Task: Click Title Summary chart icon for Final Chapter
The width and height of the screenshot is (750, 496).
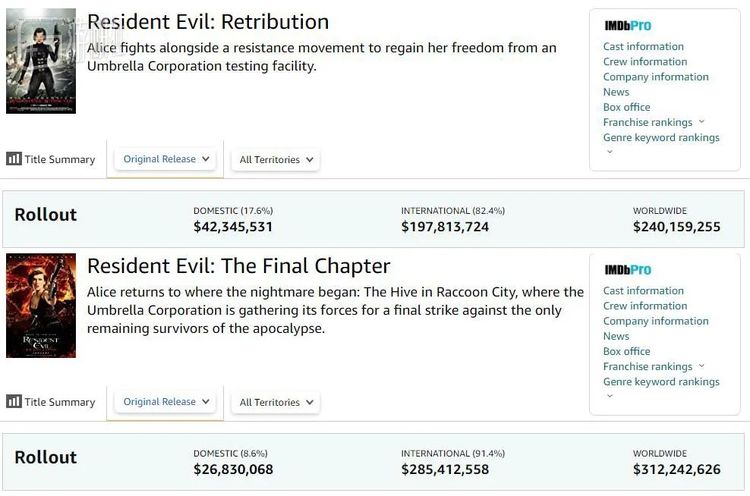Action: [14, 402]
